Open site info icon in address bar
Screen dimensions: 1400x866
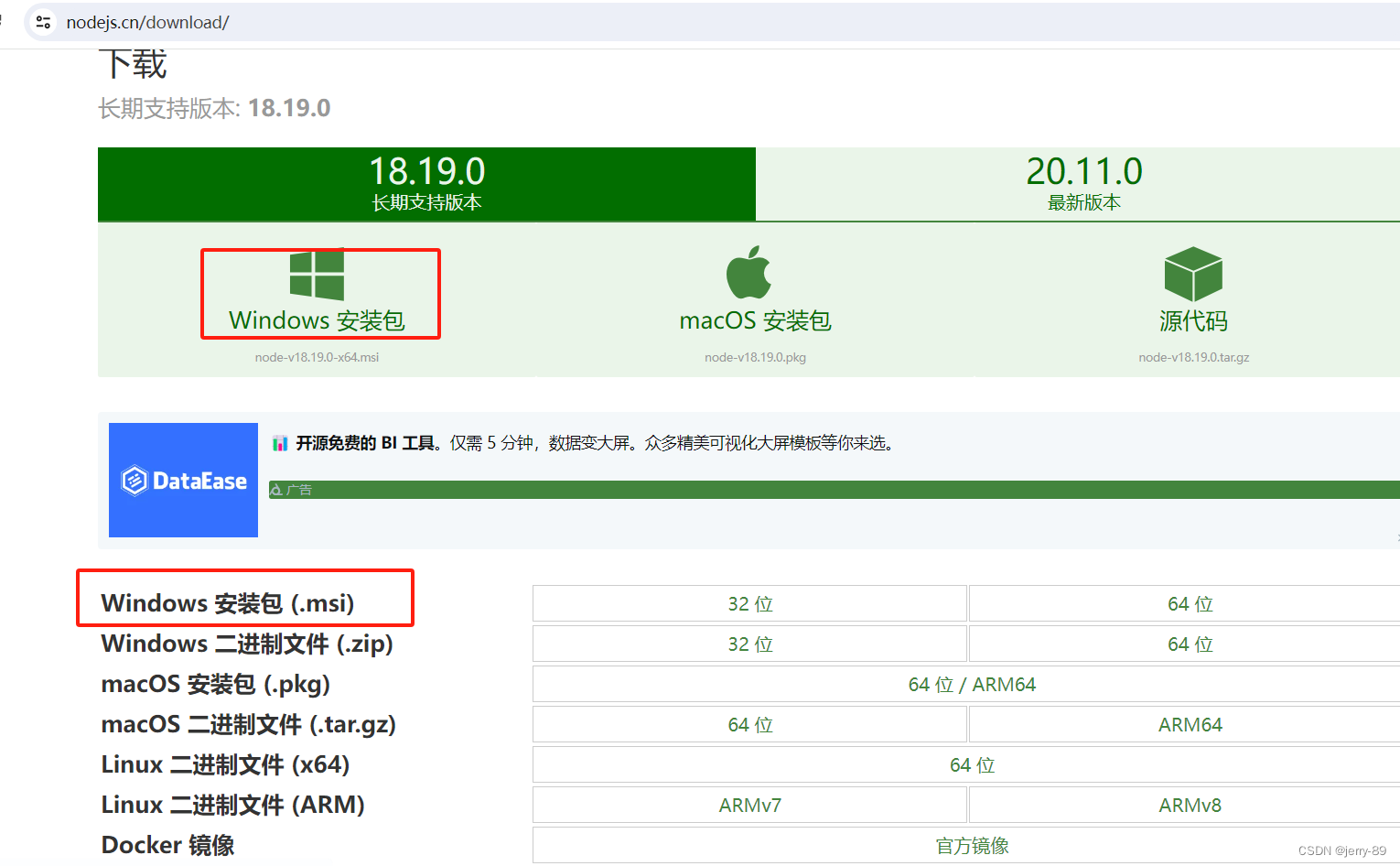43,22
